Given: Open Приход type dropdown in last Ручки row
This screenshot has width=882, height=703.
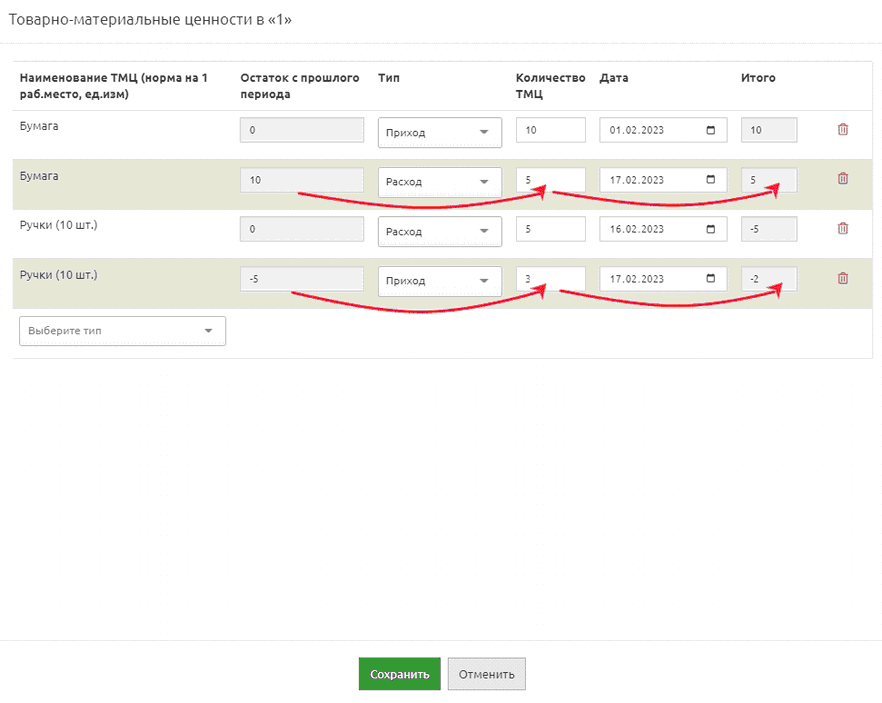Looking at the screenshot, I should point(440,281).
